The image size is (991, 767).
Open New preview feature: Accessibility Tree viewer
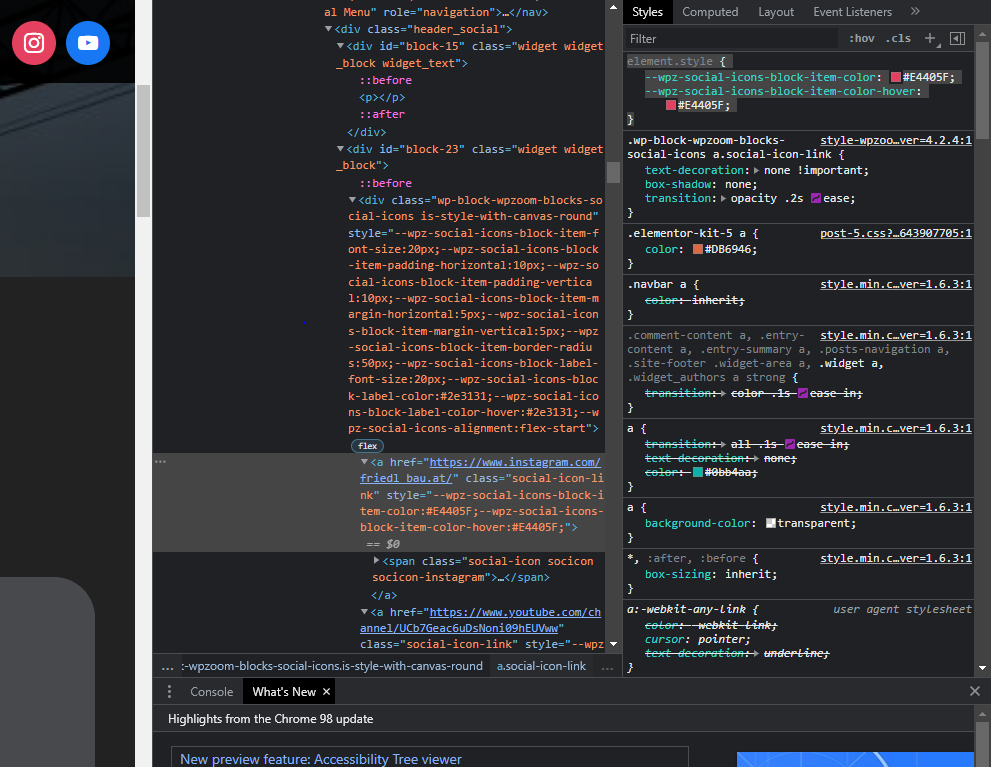pos(320,759)
